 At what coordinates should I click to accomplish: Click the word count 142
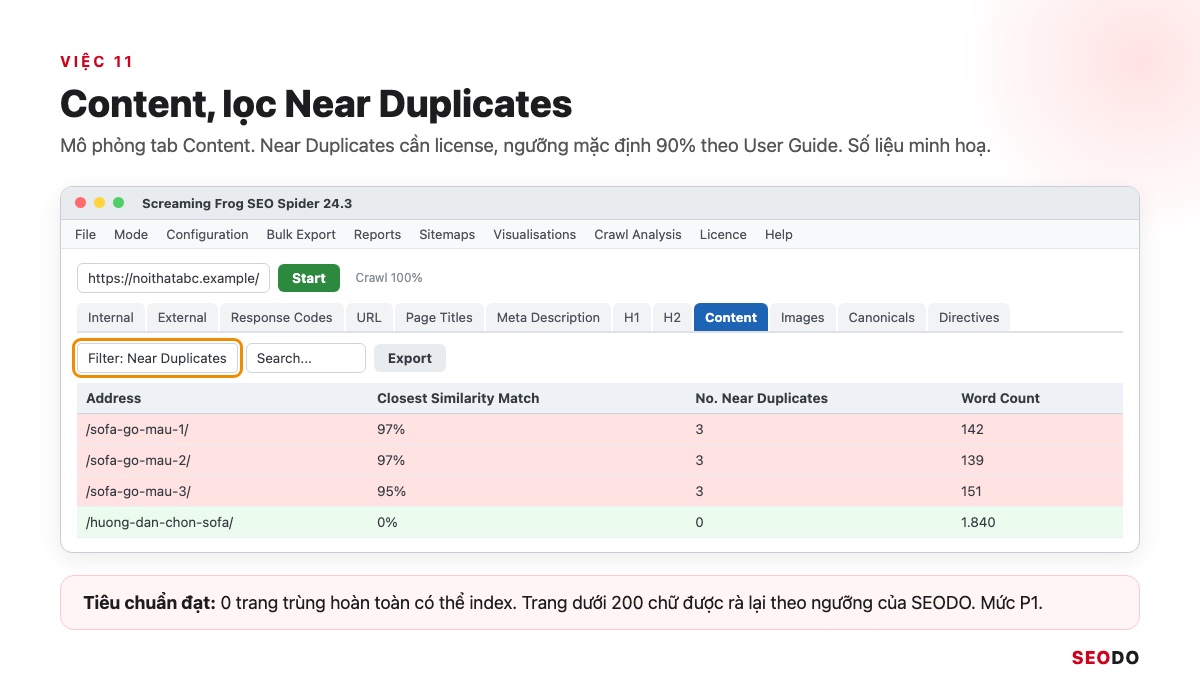pyautogui.click(x=972, y=429)
